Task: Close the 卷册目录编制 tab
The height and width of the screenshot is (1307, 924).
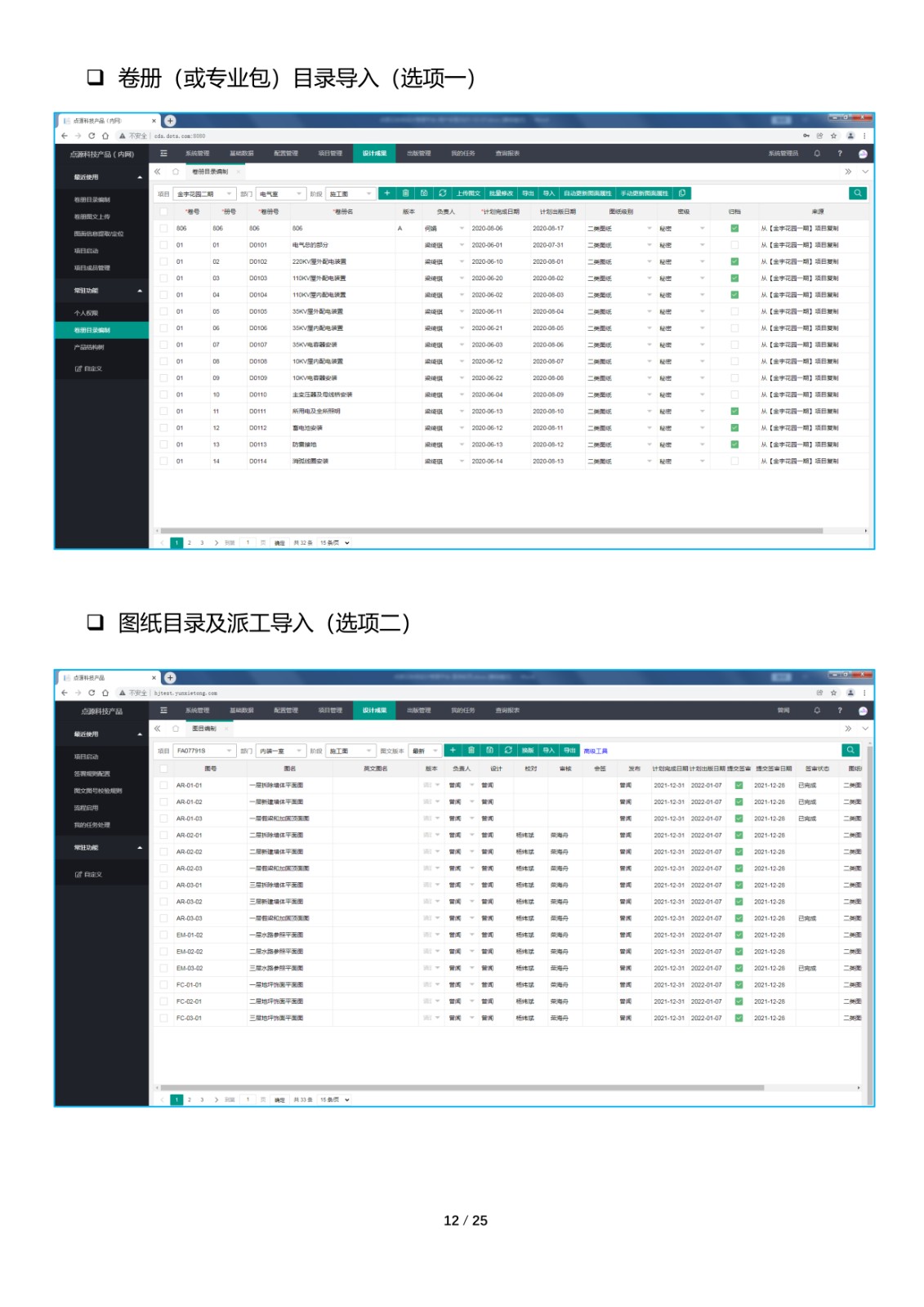Action: (x=239, y=172)
